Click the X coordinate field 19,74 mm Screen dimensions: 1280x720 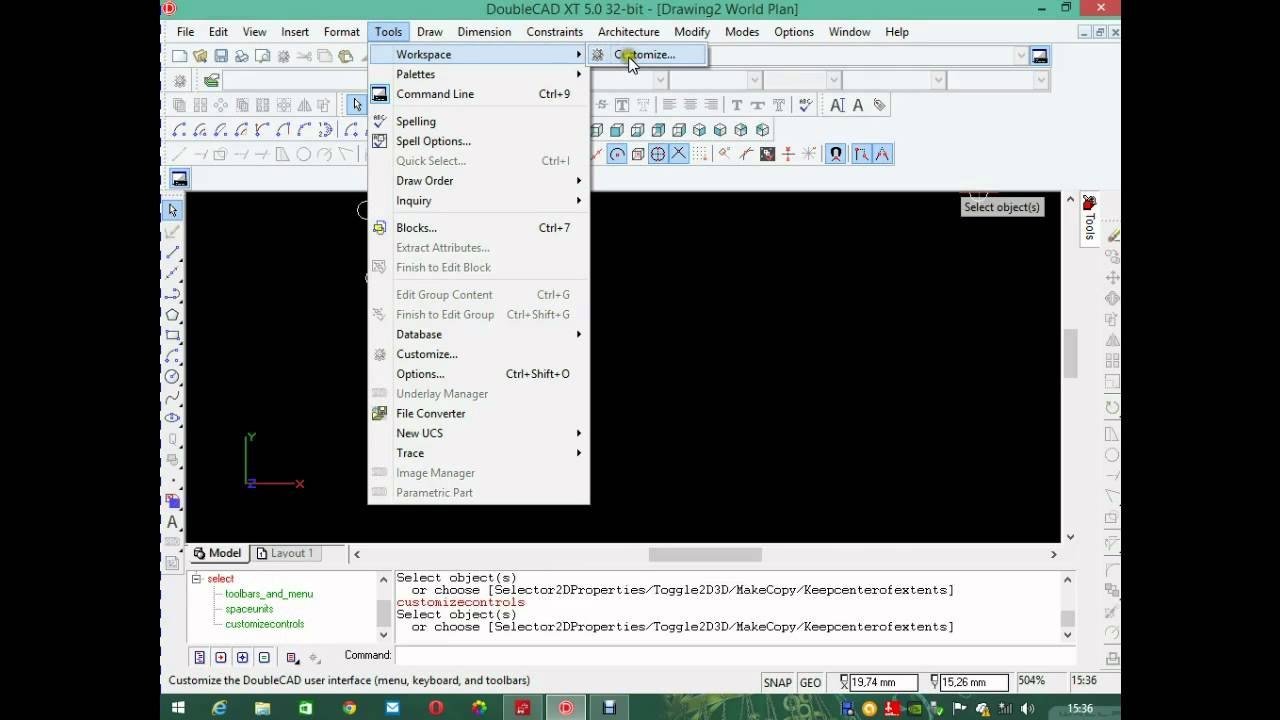click(x=884, y=683)
